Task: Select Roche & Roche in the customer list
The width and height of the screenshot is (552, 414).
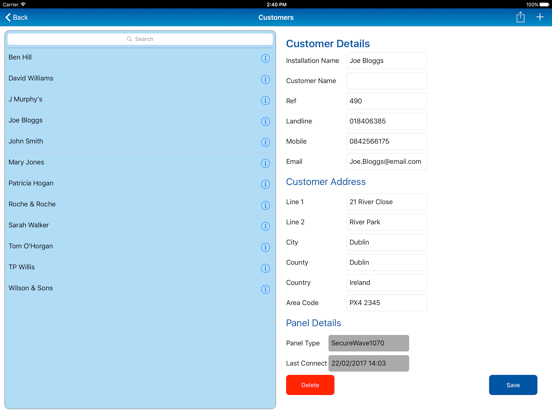Action: coord(140,205)
